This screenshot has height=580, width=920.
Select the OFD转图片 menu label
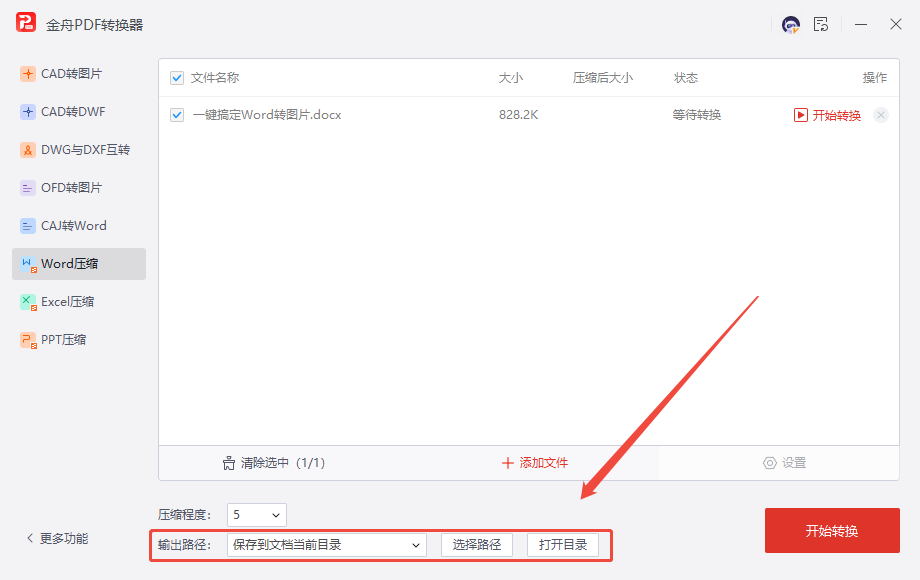pyautogui.click(x=71, y=188)
